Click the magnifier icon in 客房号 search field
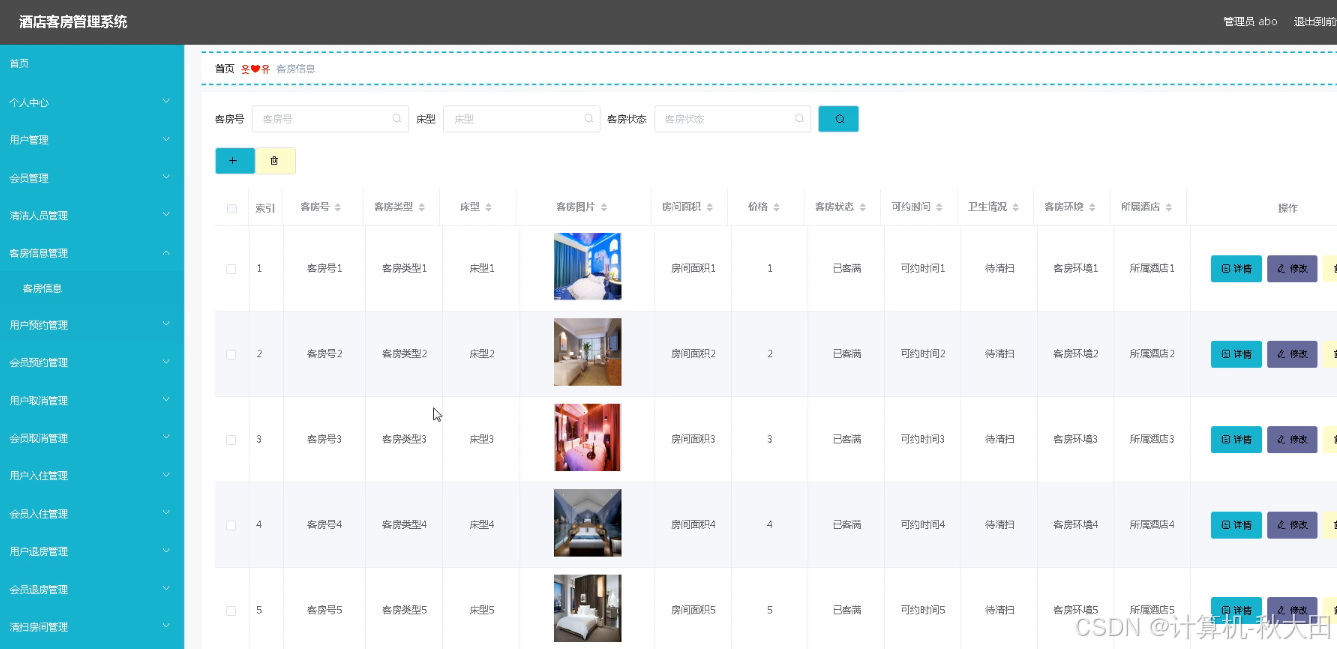The image size is (1337, 649). coord(397,119)
